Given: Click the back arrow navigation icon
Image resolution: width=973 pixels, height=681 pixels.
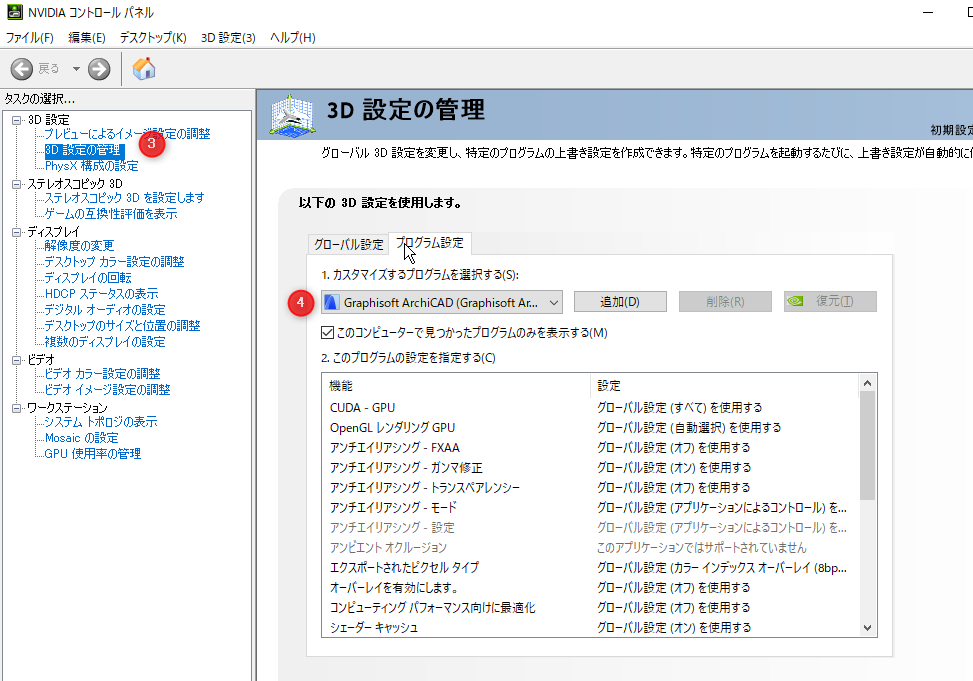Looking at the screenshot, I should 22,68.
